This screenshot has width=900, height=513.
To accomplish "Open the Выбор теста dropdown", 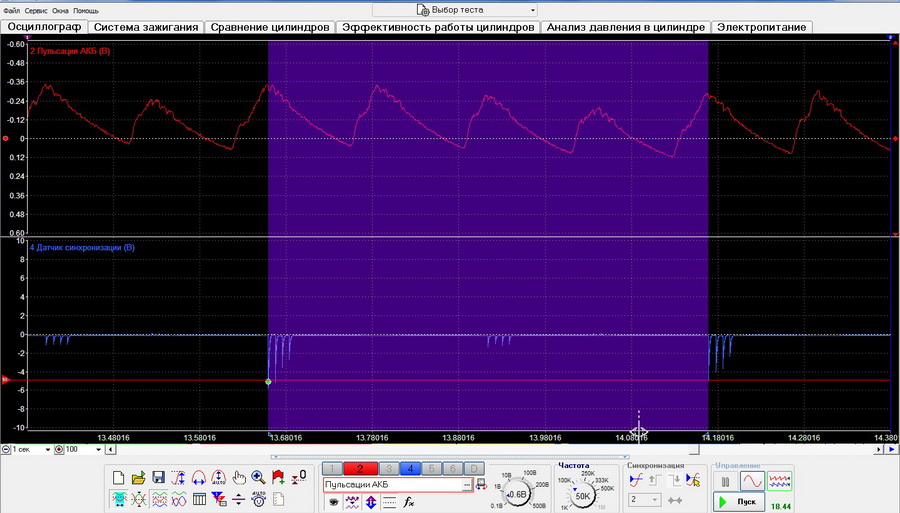I will pos(455,10).
